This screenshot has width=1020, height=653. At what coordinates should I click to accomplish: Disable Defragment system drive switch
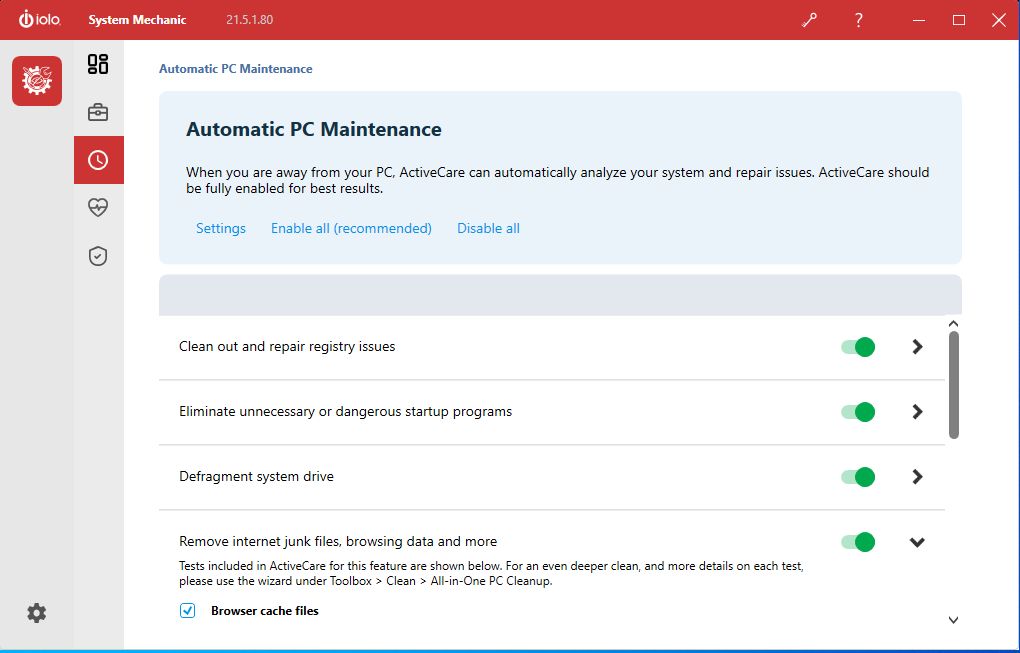pos(858,477)
